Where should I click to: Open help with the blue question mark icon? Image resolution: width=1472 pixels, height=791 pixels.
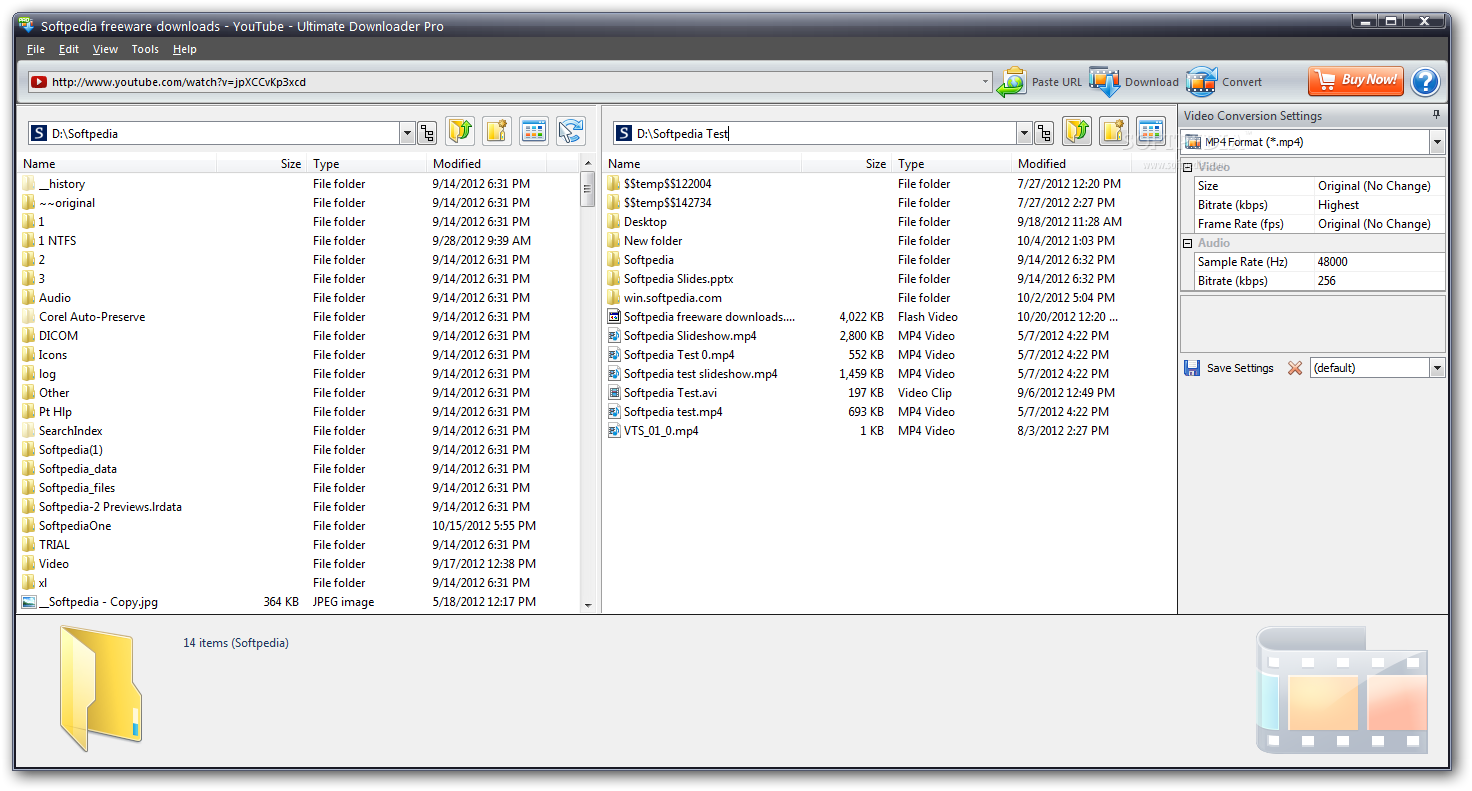pos(1425,82)
